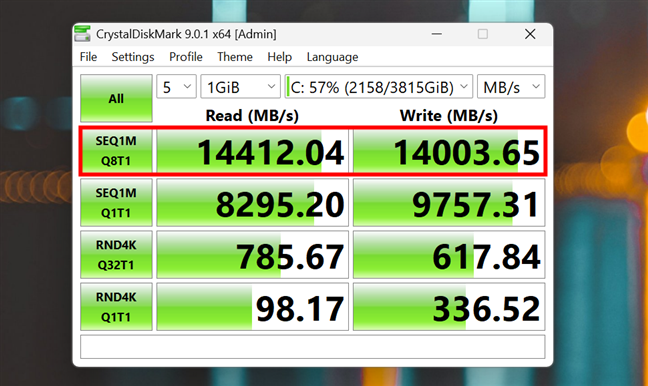Image resolution: width=648 pixels, height=386 pixels.
Task: Click the 8295.20 read result
Action: click(x=253, y=203)
